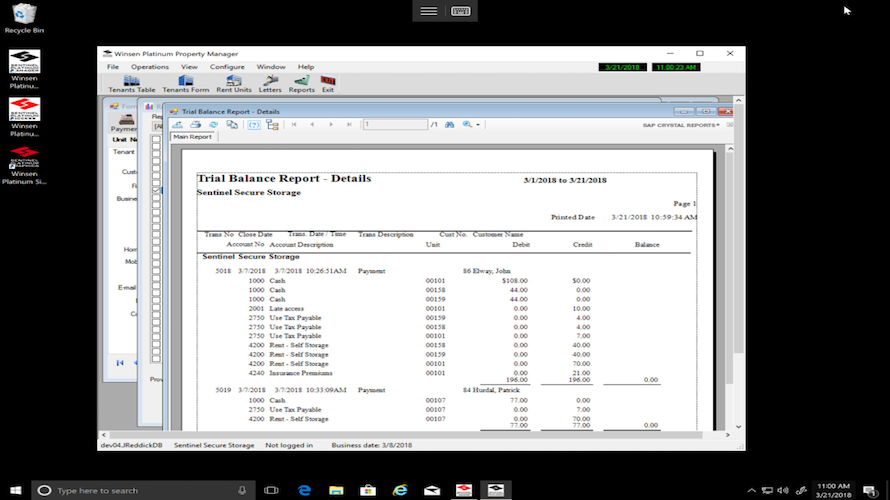The width and height of the screenshot is (890, 500).
Task: Toggle the group tree icon
Action: coord(272,124)
